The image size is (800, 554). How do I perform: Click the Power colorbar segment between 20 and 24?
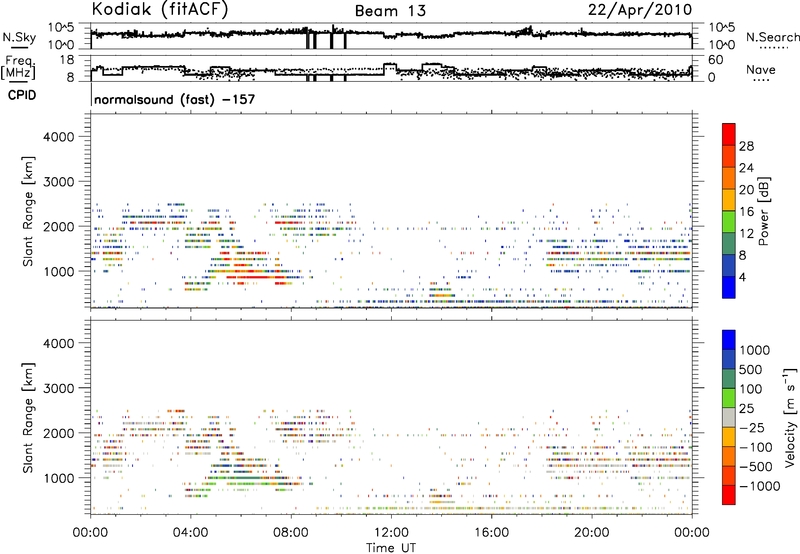pos(729,178)
